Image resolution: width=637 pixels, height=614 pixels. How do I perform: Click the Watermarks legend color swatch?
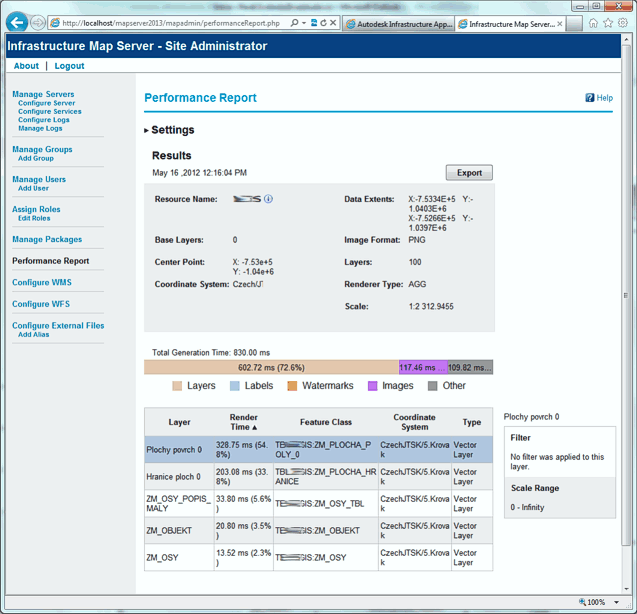click(x=292, y=386)
